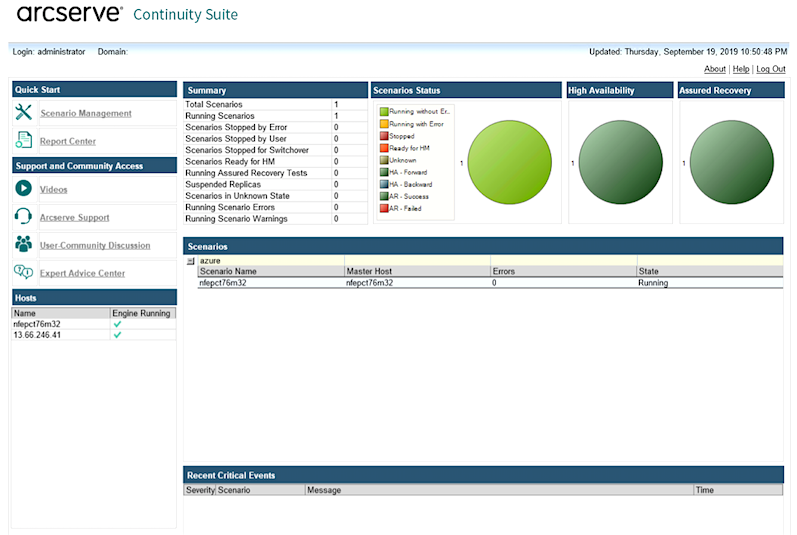The image size is (797, 535).
Task: Click the Ready for HM legend swatch
Action: 384,148
